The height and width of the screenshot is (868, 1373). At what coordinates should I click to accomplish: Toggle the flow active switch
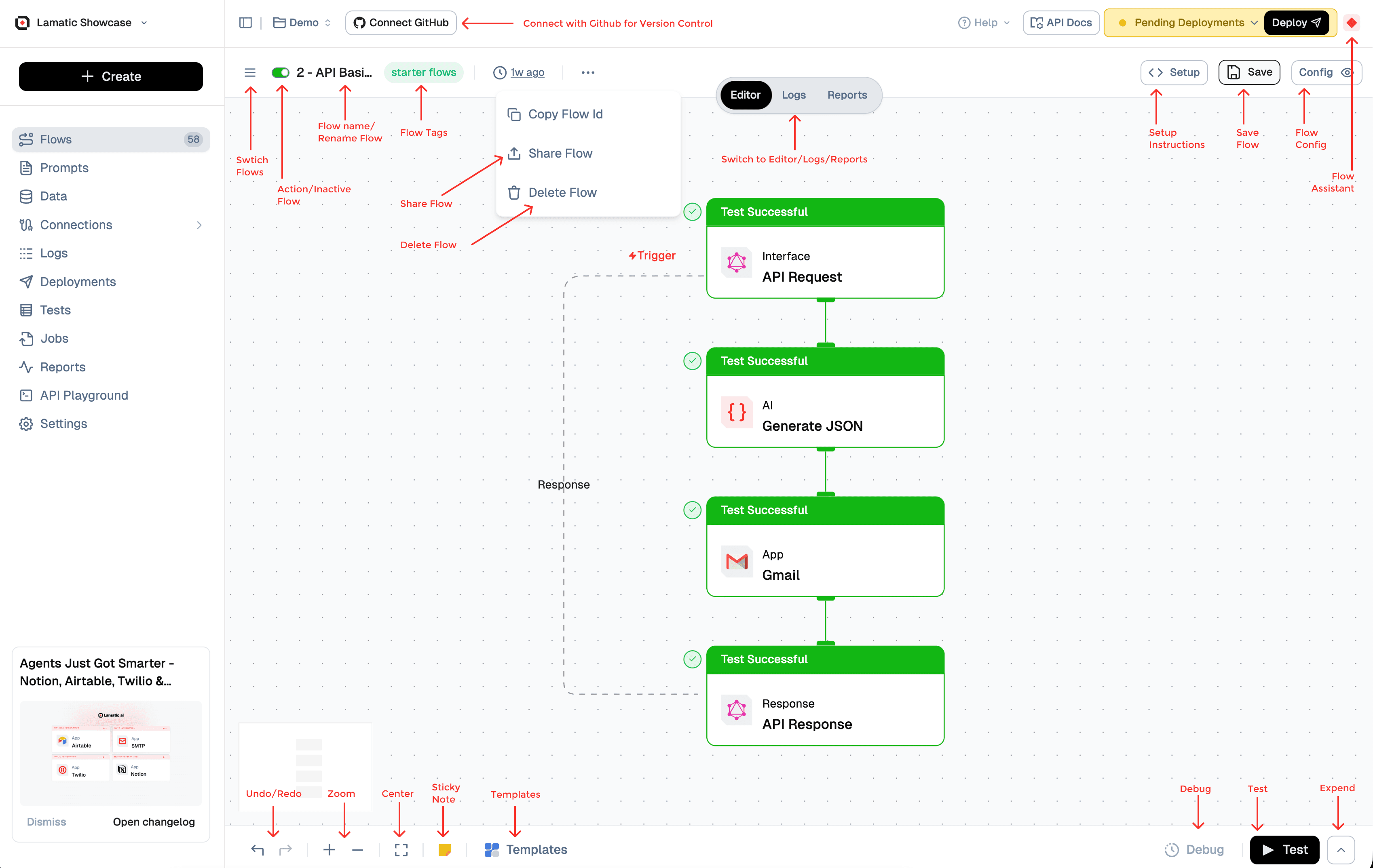pyautogui.click(x=281, y=72)
